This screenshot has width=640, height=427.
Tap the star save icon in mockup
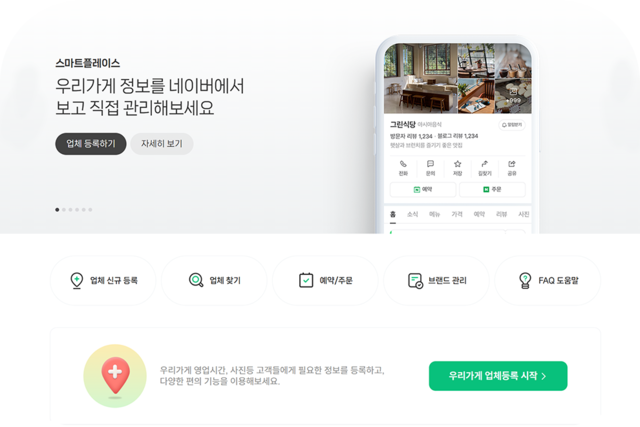click(458, 164)
